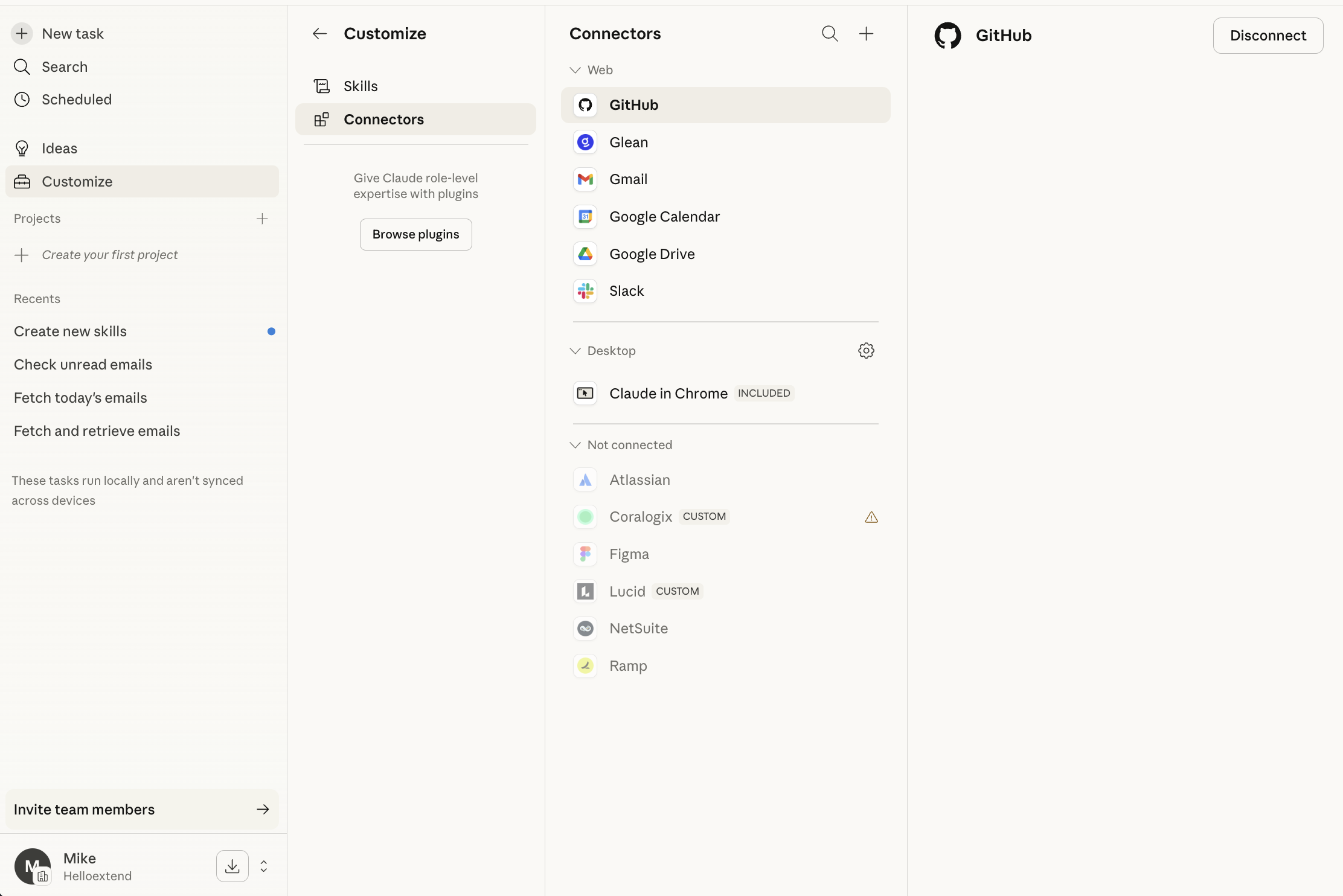Click the Search magnifier in left sidebar
The height and width of the screenshot is (896, 1343).
22,67
